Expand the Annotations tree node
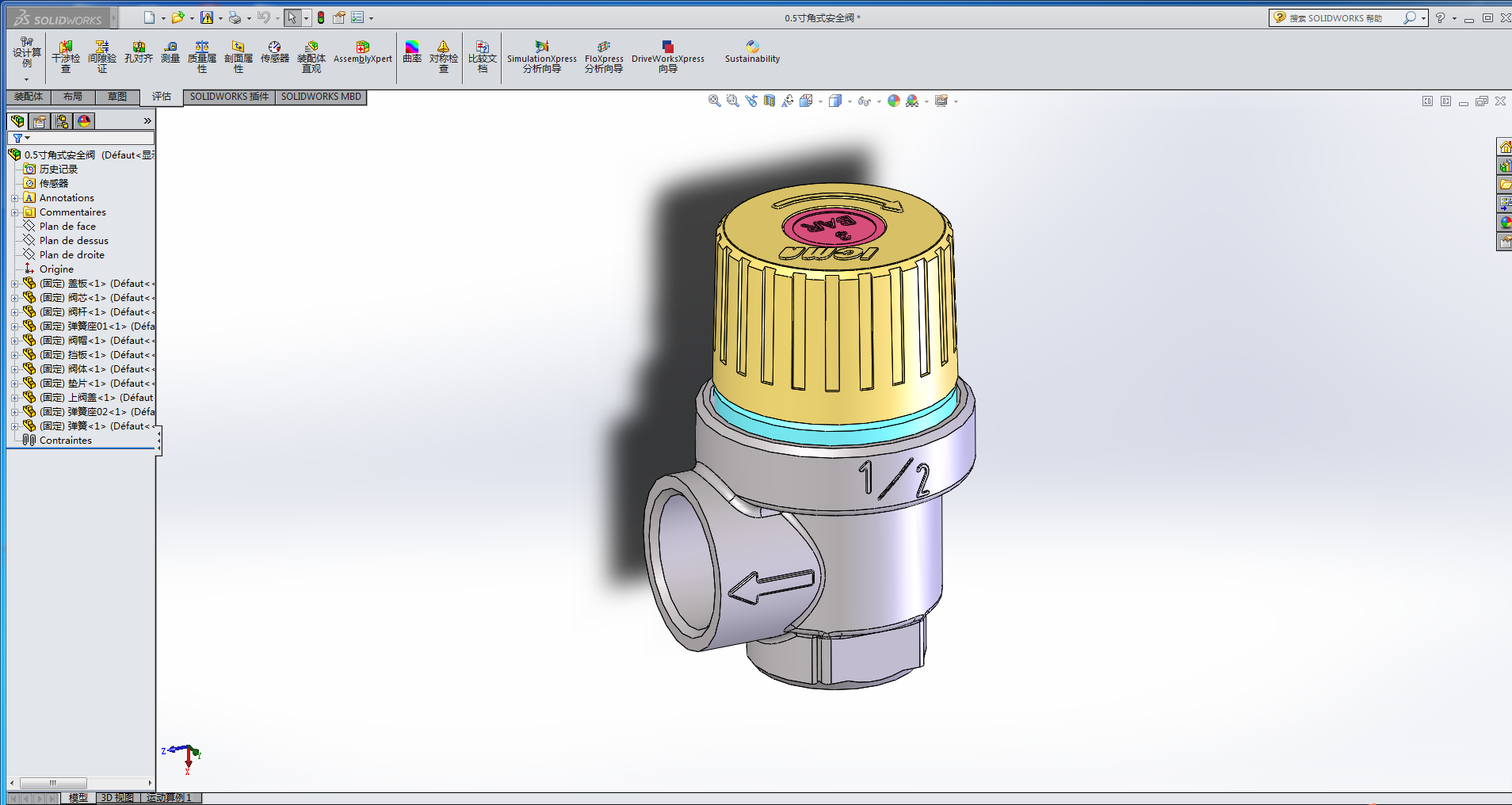 (14, 198)
